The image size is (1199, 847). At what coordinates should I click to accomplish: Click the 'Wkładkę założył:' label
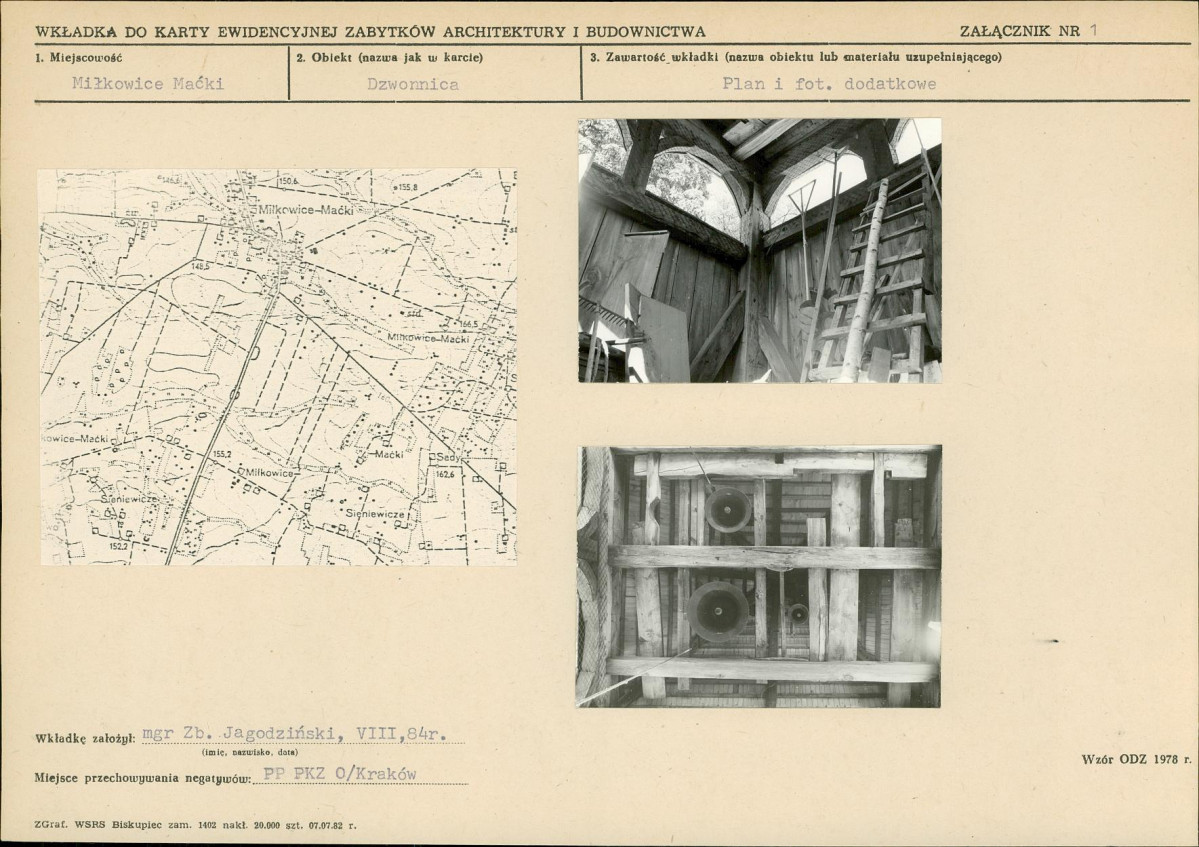(x=84, y=738)
